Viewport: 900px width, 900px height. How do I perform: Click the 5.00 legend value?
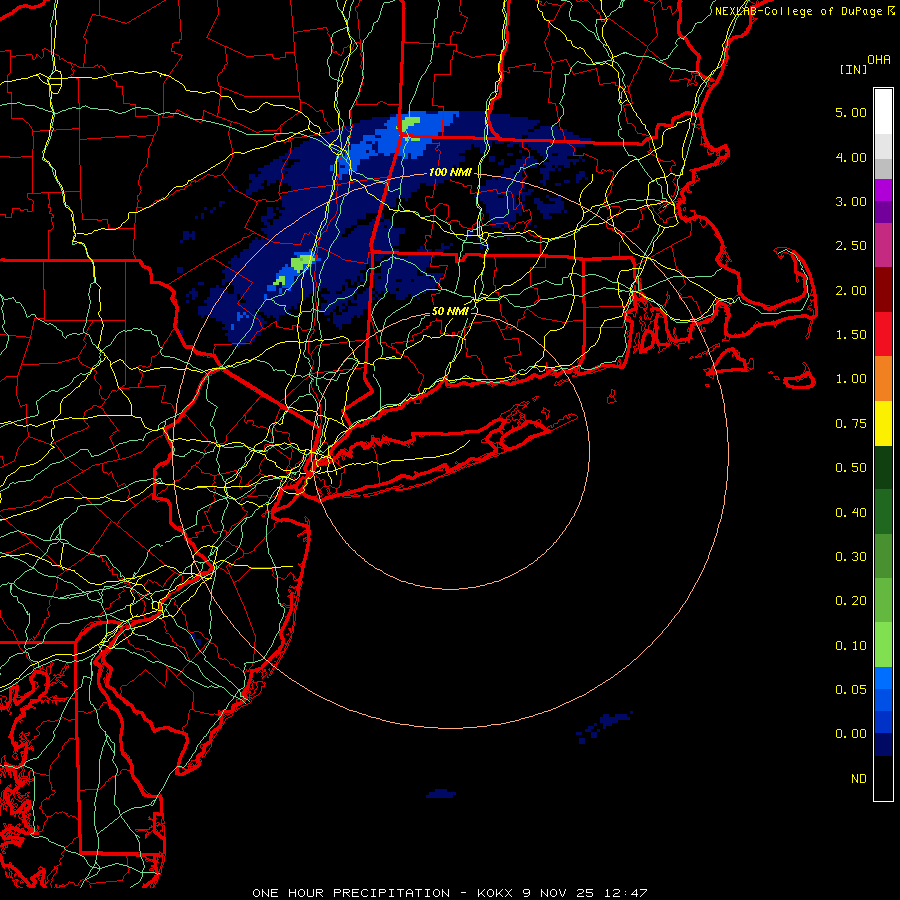coord(851,112)
